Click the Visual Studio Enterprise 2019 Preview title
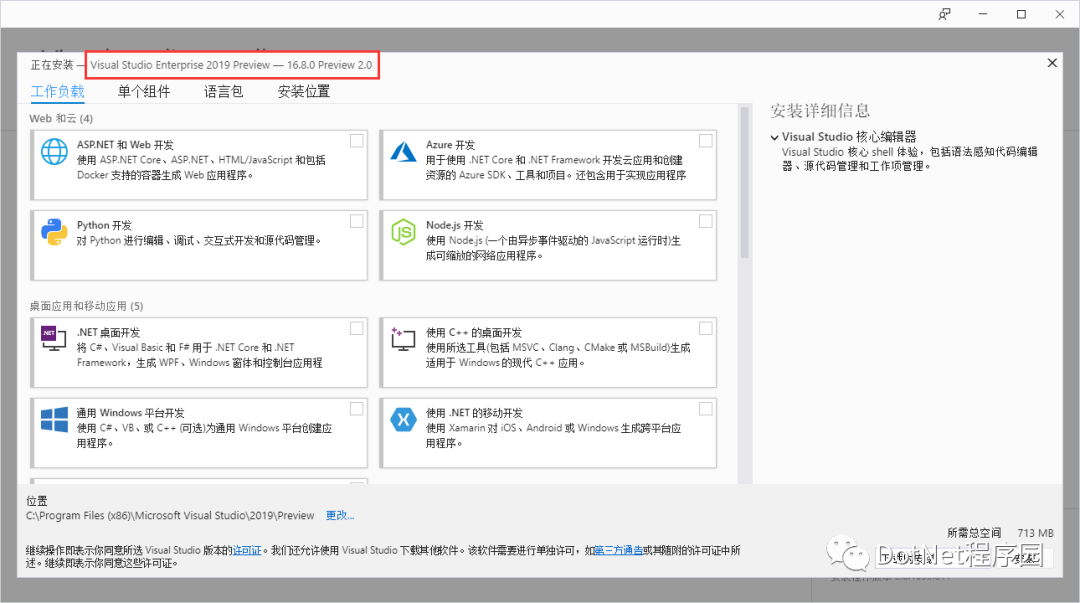 point(231,65)
